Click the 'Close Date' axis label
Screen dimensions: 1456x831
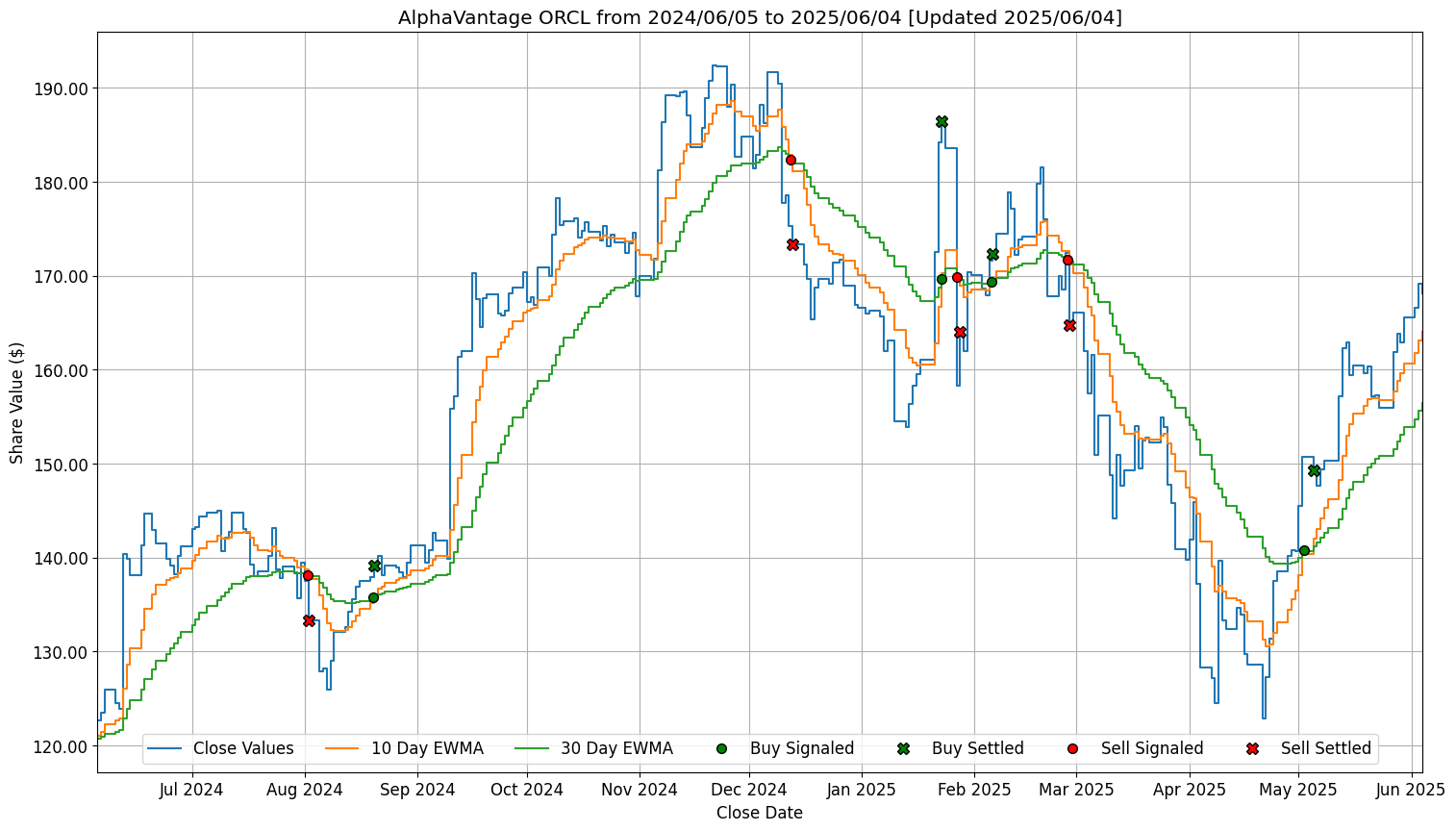tap(760, 813)
